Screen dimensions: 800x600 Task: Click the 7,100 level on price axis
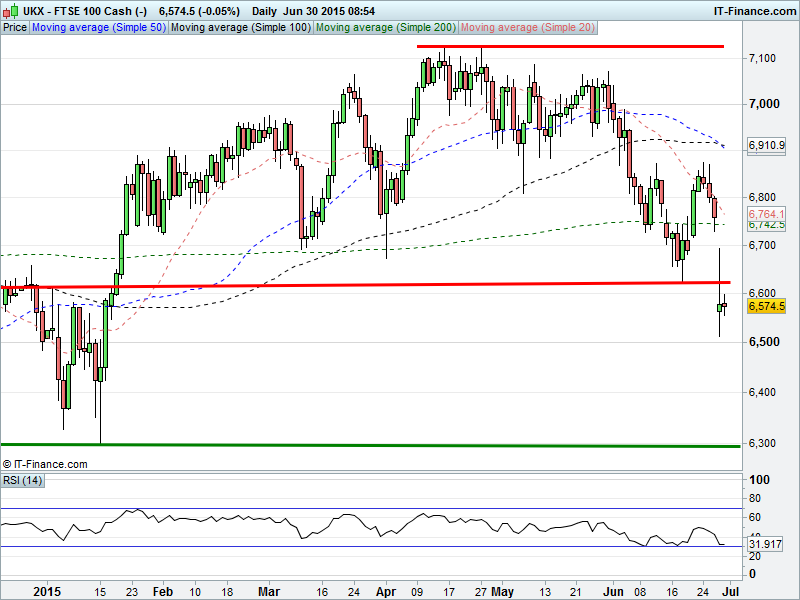click(762, 59)
